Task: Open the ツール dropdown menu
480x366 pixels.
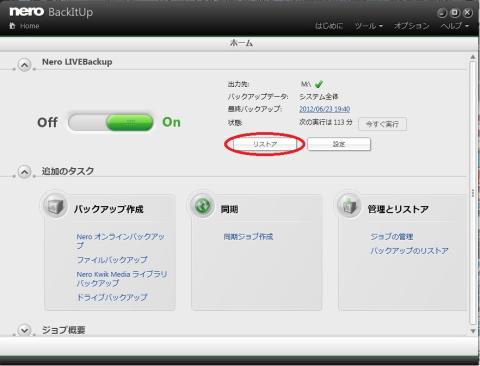Action: tap(368, 26)
